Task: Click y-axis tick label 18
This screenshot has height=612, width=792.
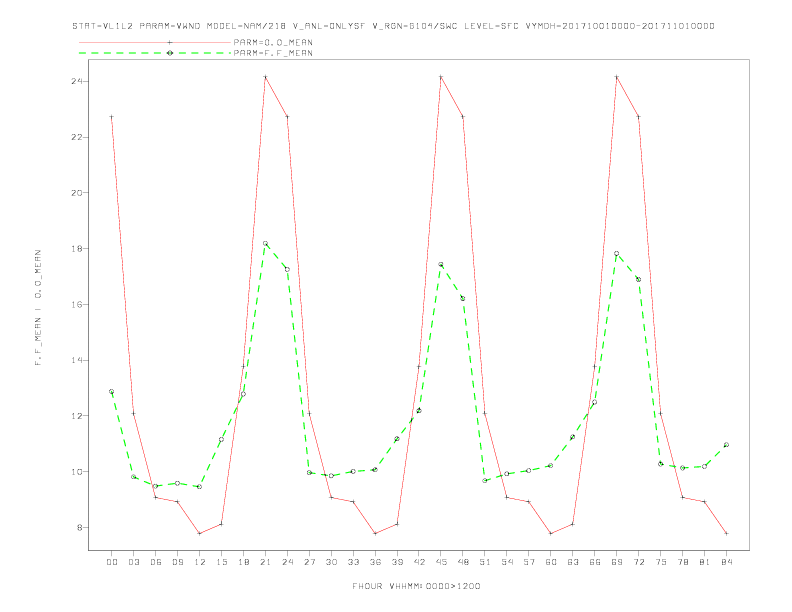Action: click(x=76, y=248)
